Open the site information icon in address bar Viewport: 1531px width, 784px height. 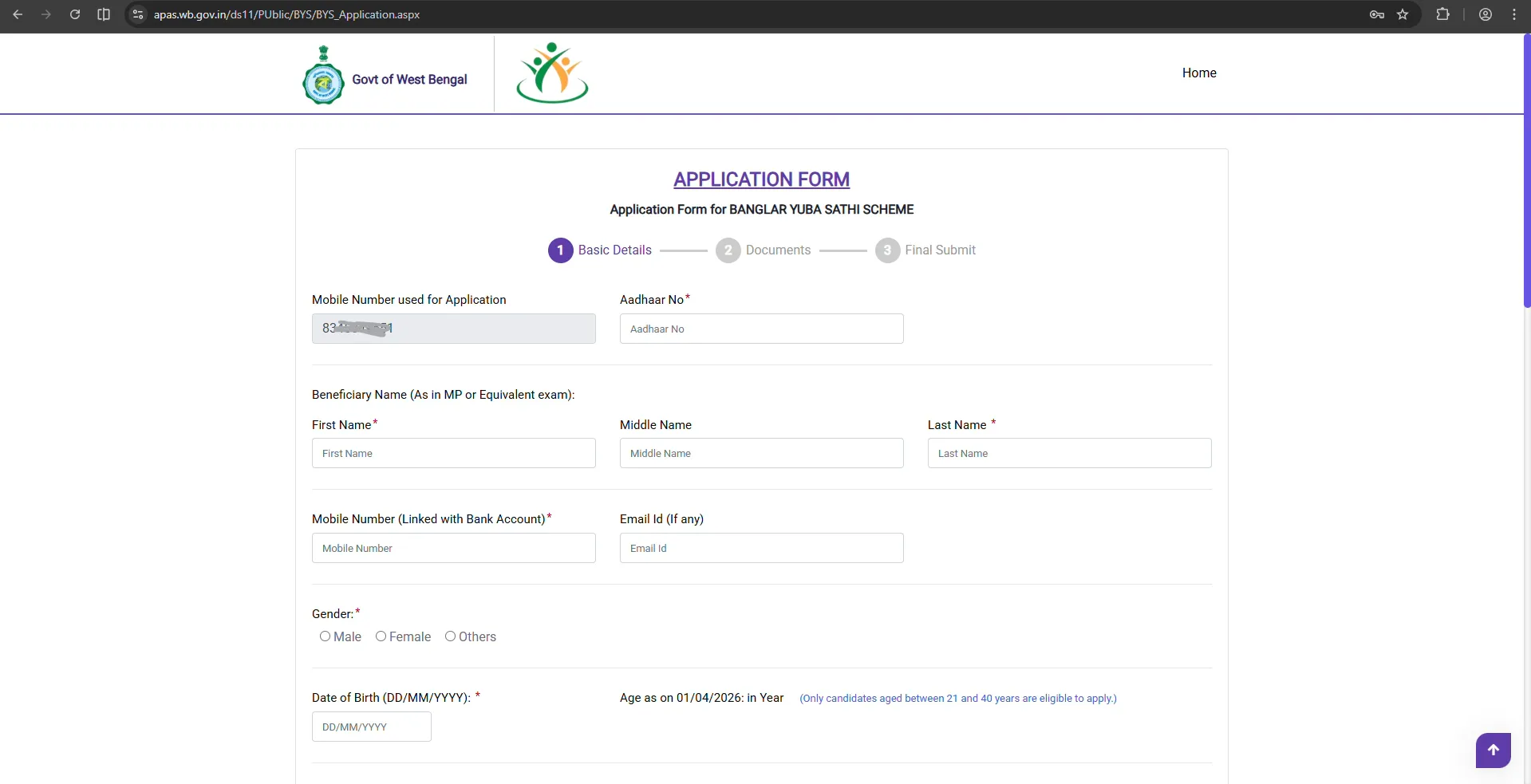(x=137, y=14)
